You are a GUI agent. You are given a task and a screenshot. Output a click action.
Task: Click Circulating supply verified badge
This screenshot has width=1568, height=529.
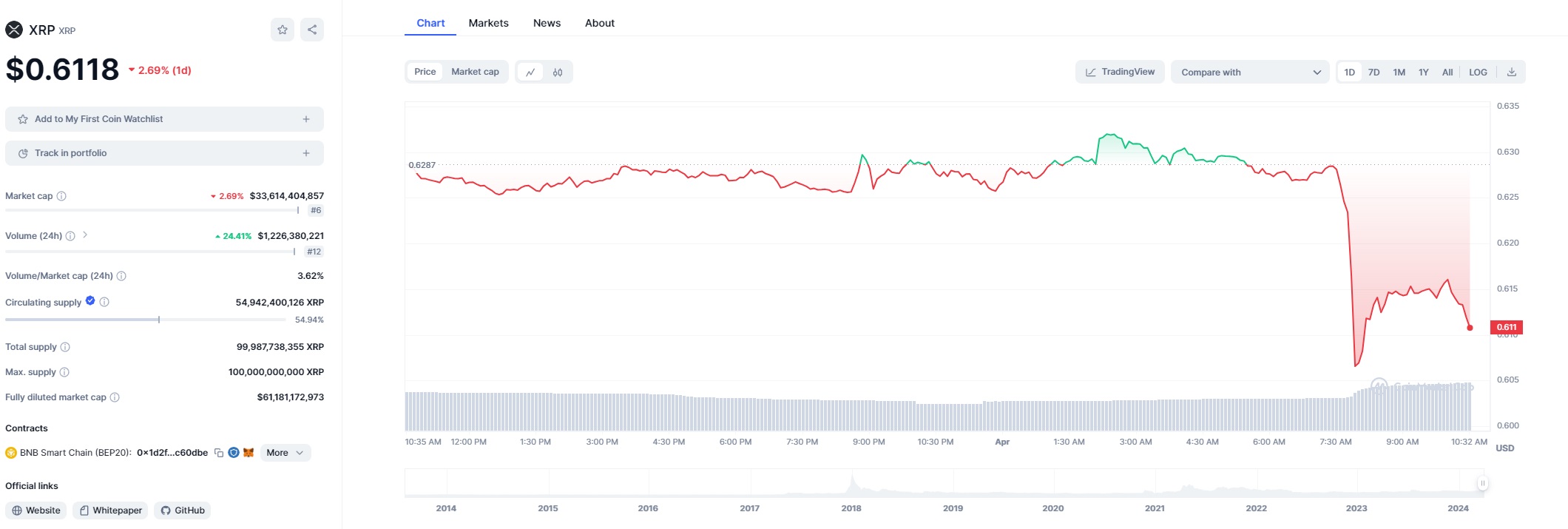(x=90, y=300)
